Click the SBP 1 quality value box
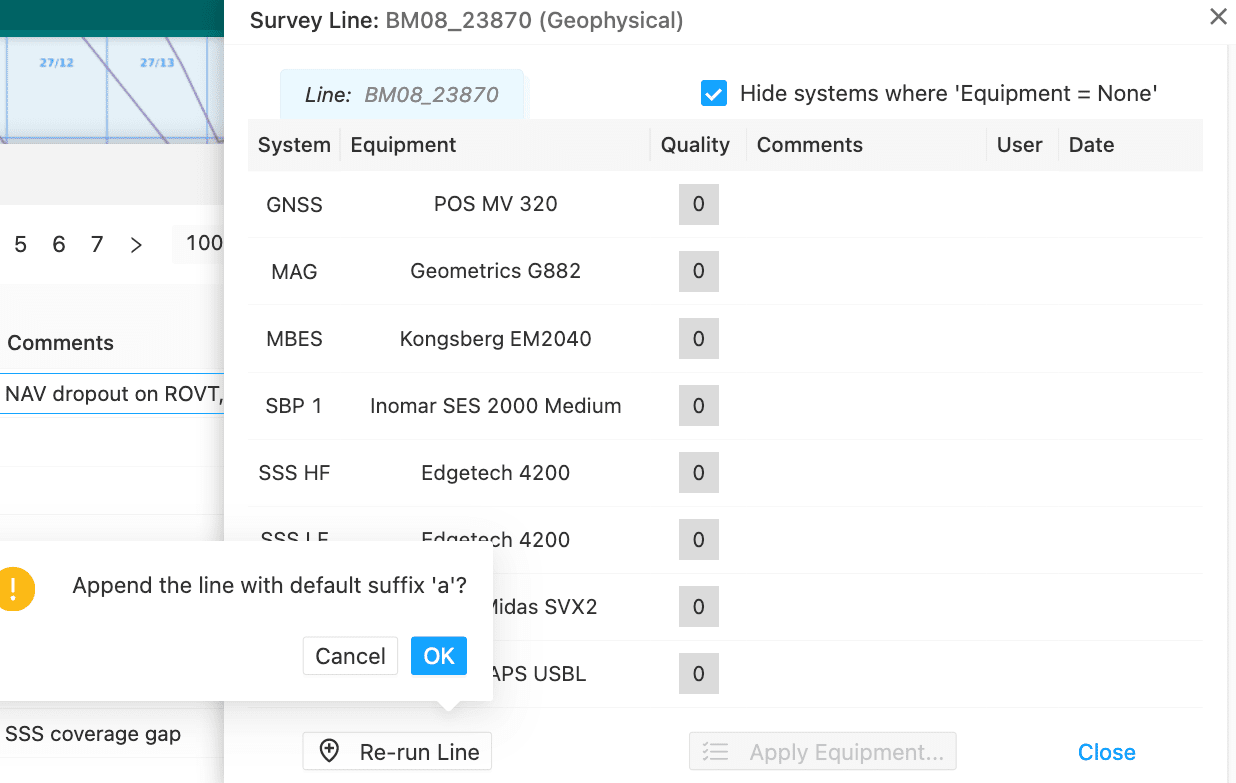 [699, 406]
